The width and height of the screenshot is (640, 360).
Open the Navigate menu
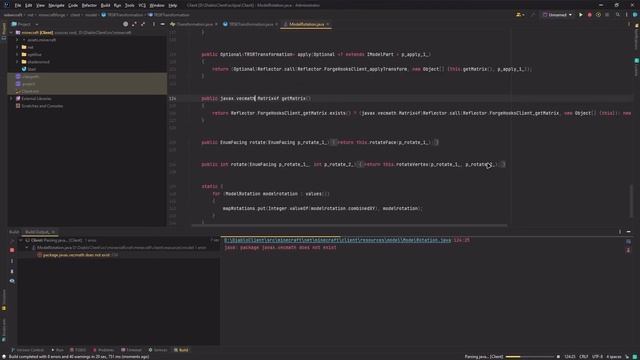(56, 5)
